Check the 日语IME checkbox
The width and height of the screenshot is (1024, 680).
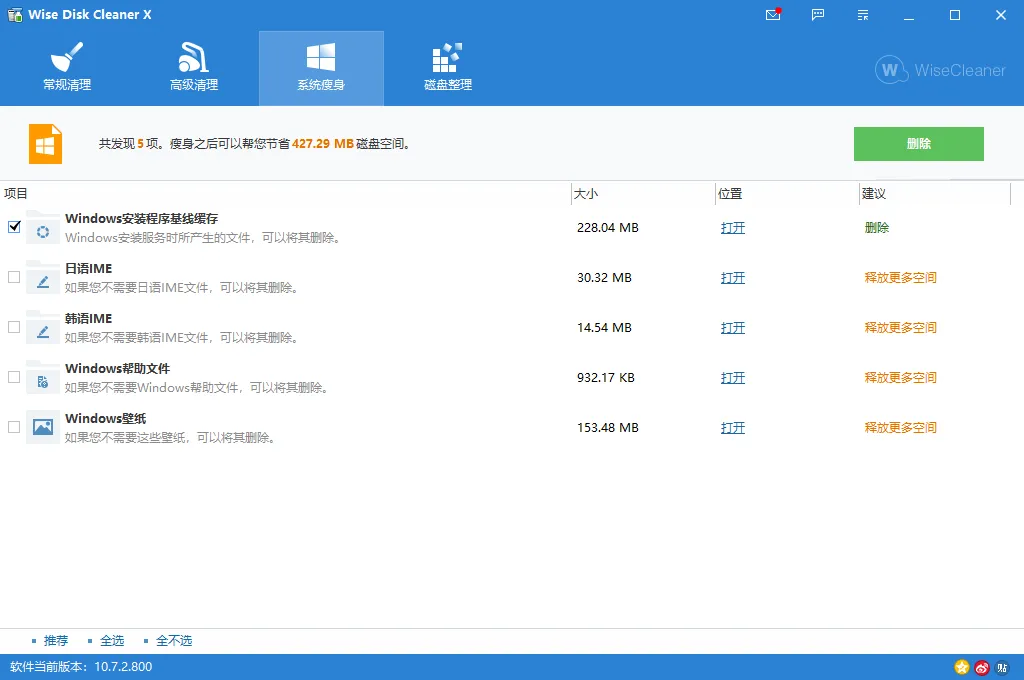[x=14, y=277]
